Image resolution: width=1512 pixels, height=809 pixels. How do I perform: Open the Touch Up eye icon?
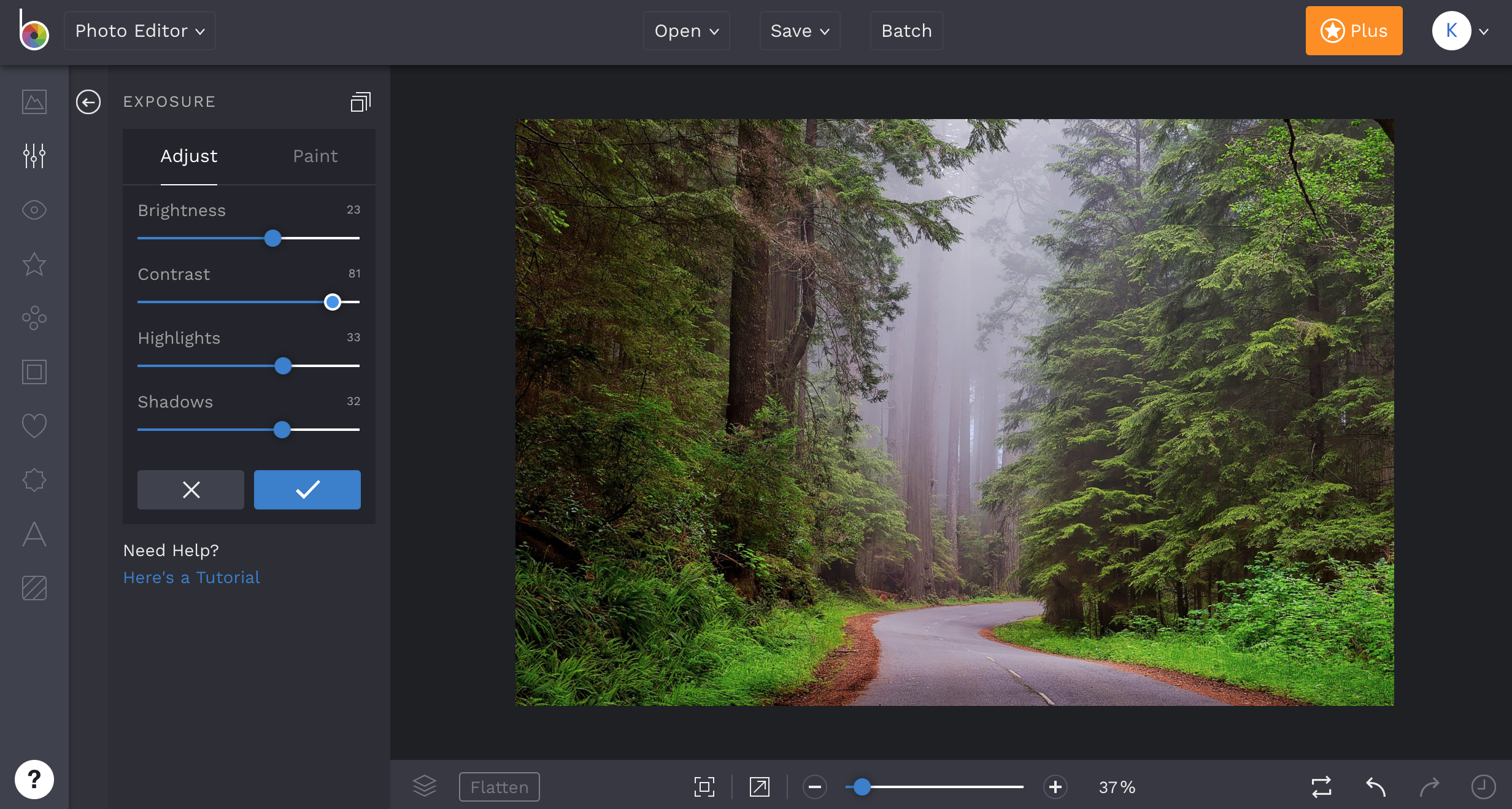[x=34, y=210]
